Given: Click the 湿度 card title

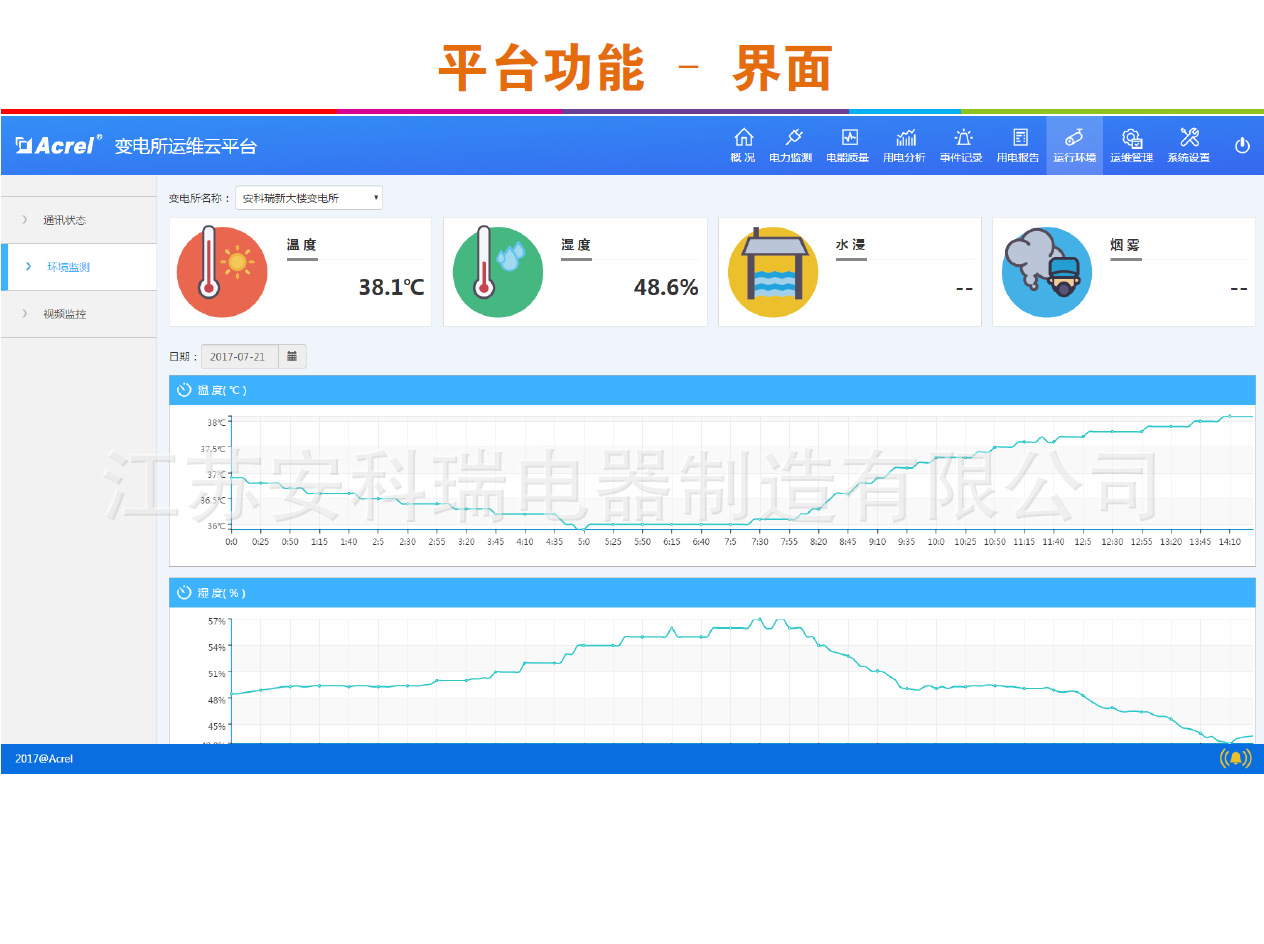Looking at the screenshot, I should click(576, 245).
